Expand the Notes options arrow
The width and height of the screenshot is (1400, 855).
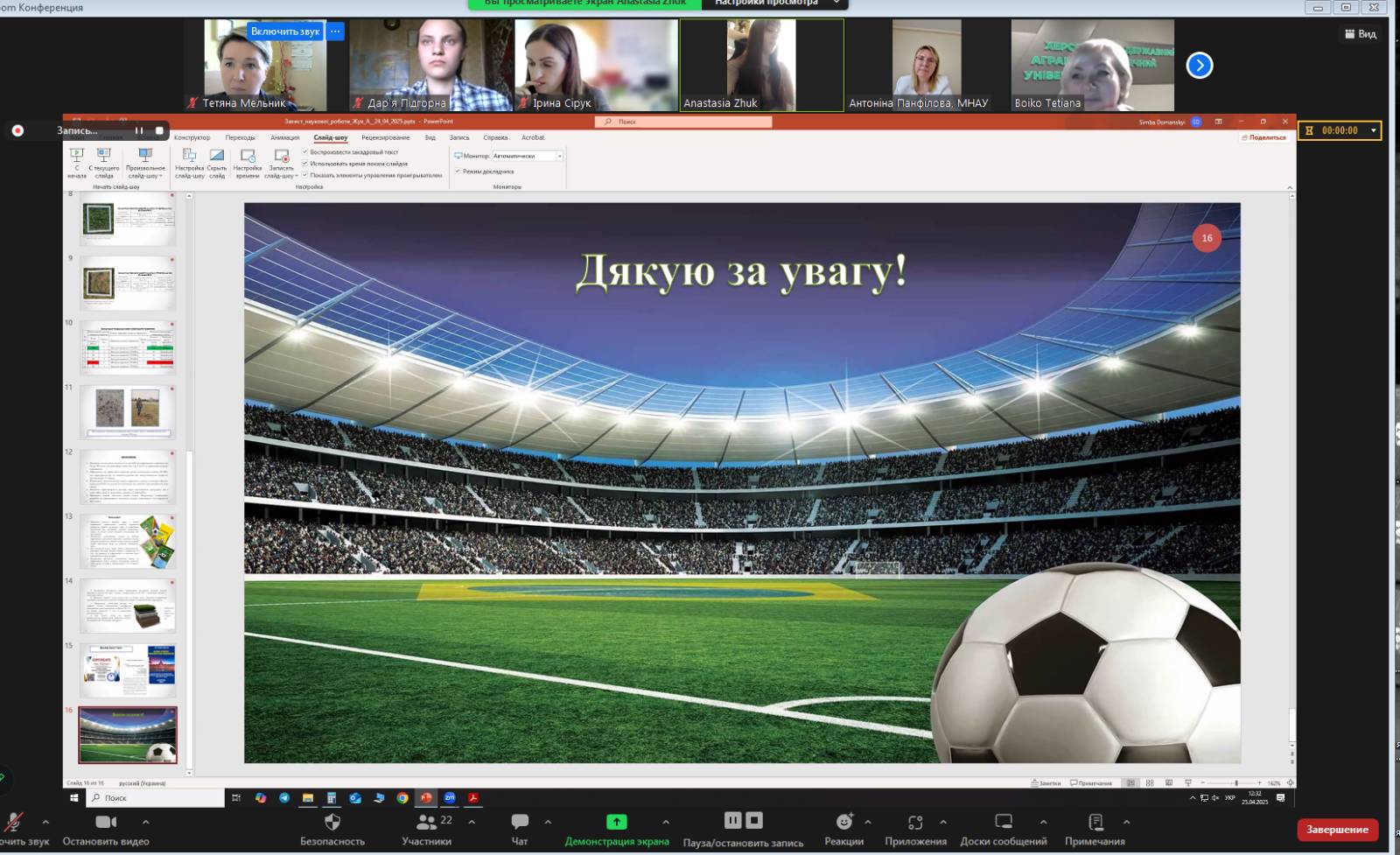point(1126,822)
